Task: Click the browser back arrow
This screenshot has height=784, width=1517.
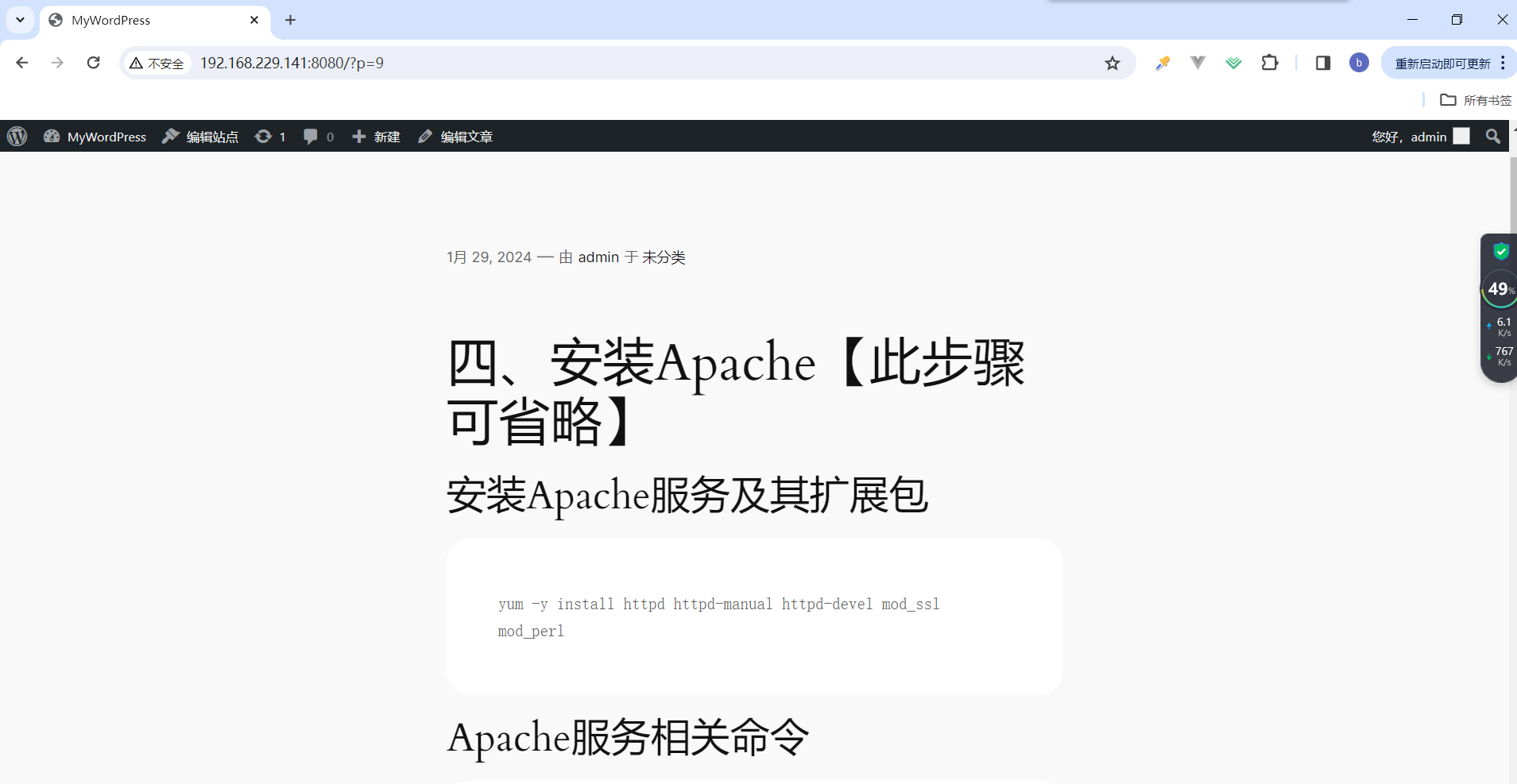Action: click(22, 63)
